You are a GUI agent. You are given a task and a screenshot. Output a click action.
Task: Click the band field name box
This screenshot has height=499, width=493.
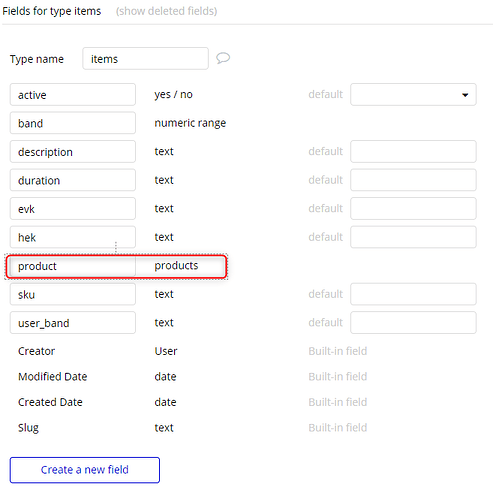pos(73,123)
